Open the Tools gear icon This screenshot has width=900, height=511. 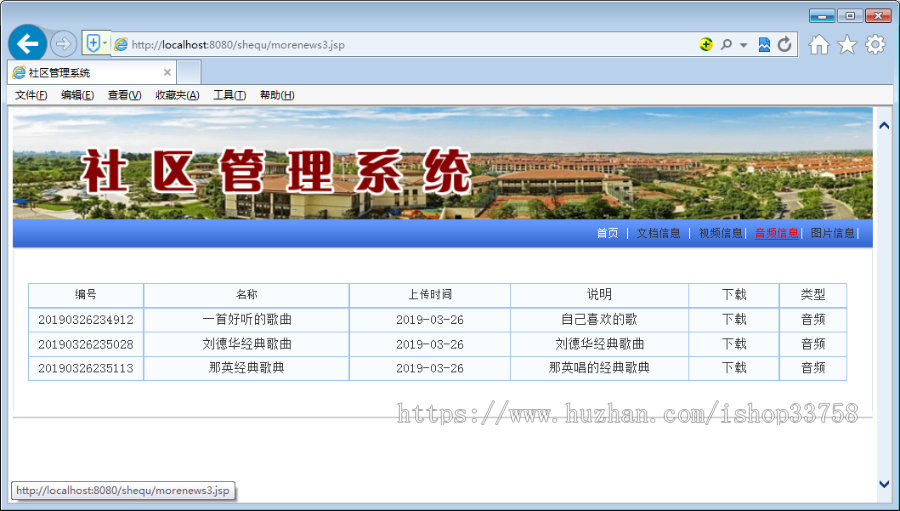coord(875,44)
